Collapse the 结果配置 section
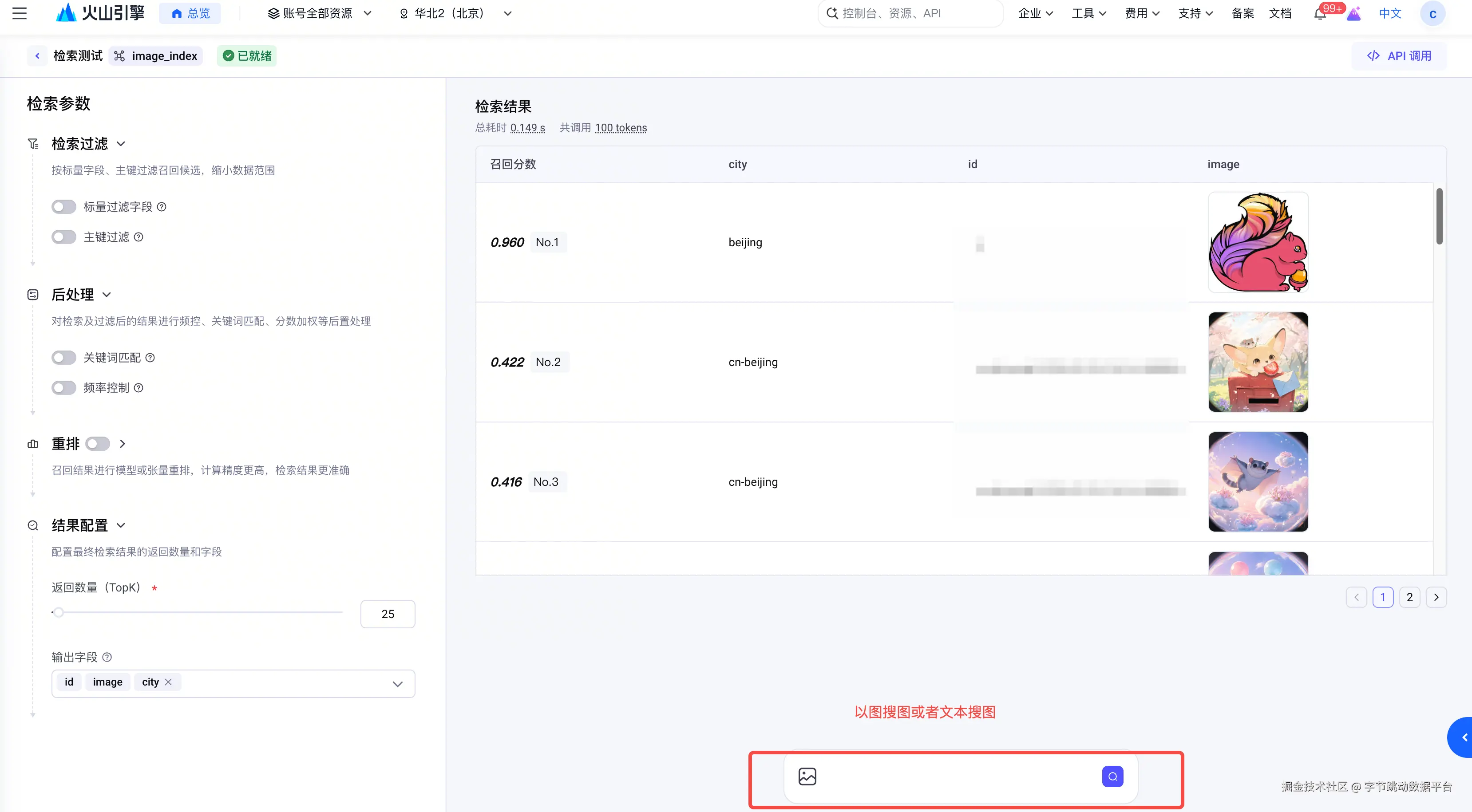The image size is (1472, 812). click(121, 525)
